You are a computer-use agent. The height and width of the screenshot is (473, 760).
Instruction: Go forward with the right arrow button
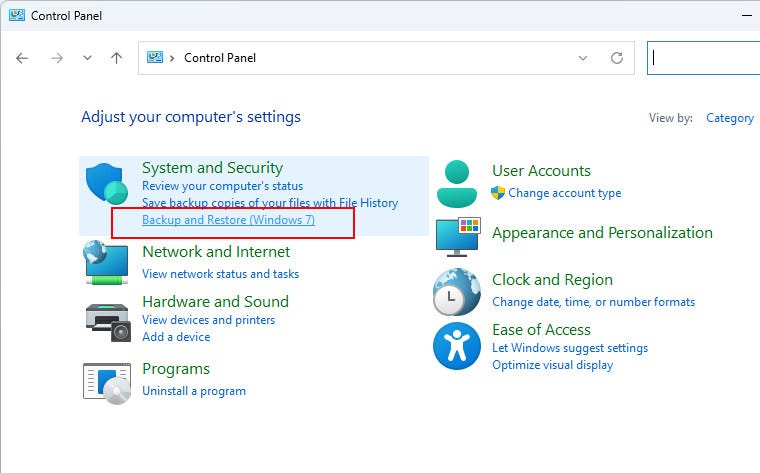point(57,58)
